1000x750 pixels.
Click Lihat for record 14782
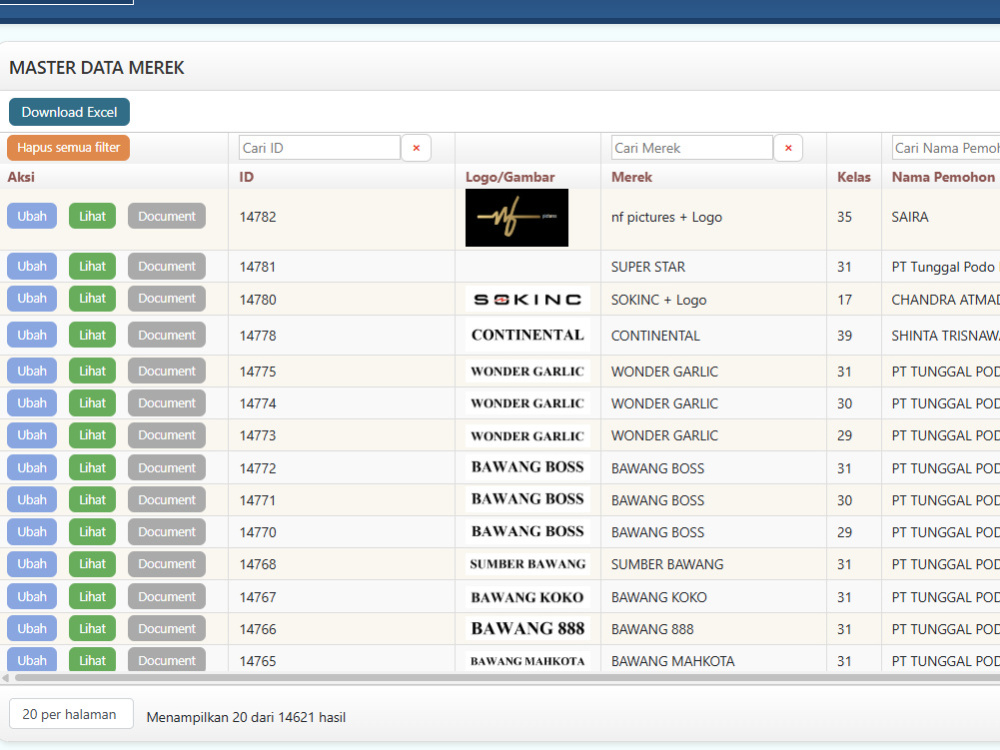coord(92,216)
